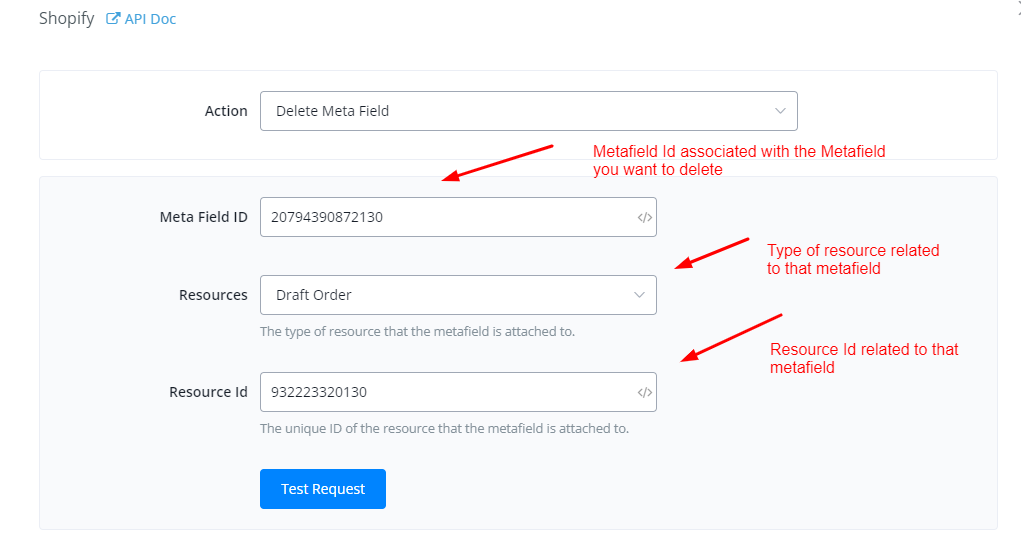Screen dimensions: 1021x538
Task: Click the help text below Resources dropdown
Action: [417, 331]
